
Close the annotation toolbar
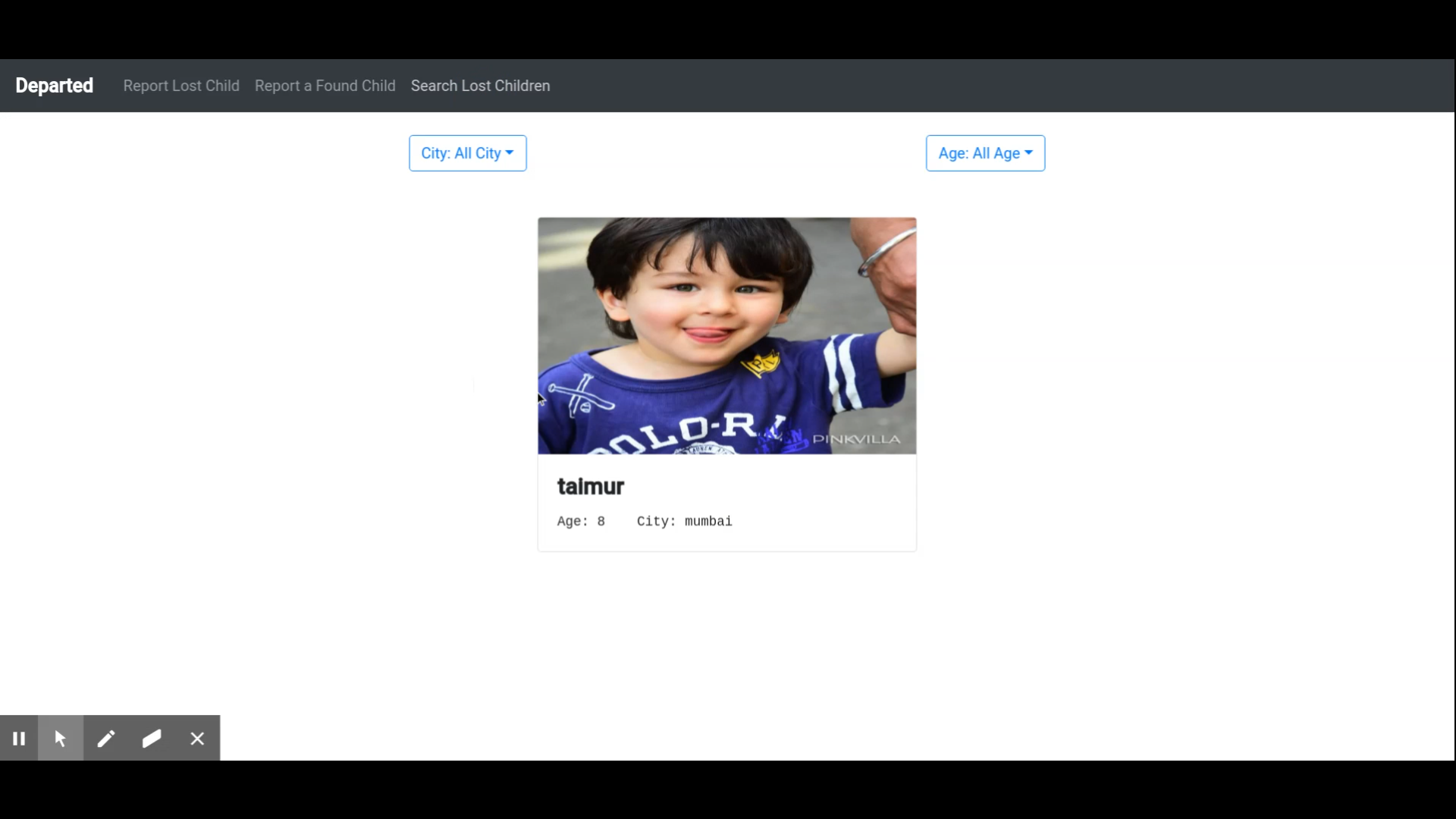pyautogui.click(x=197, y=738)
